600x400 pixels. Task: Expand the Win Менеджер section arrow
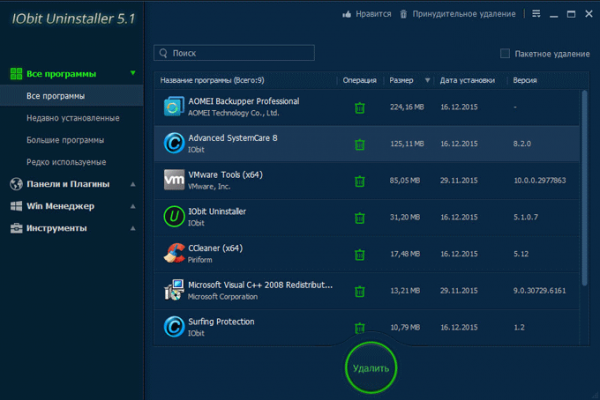coord(133,206)
